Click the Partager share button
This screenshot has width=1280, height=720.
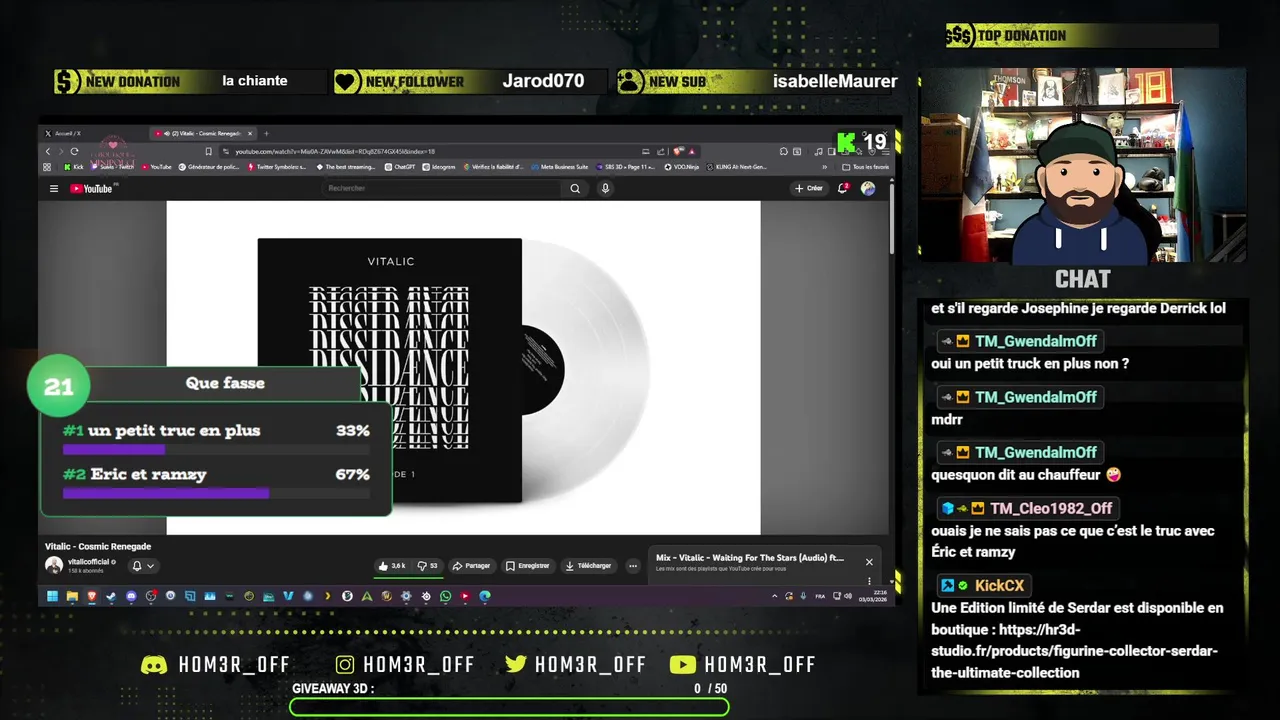471,566
